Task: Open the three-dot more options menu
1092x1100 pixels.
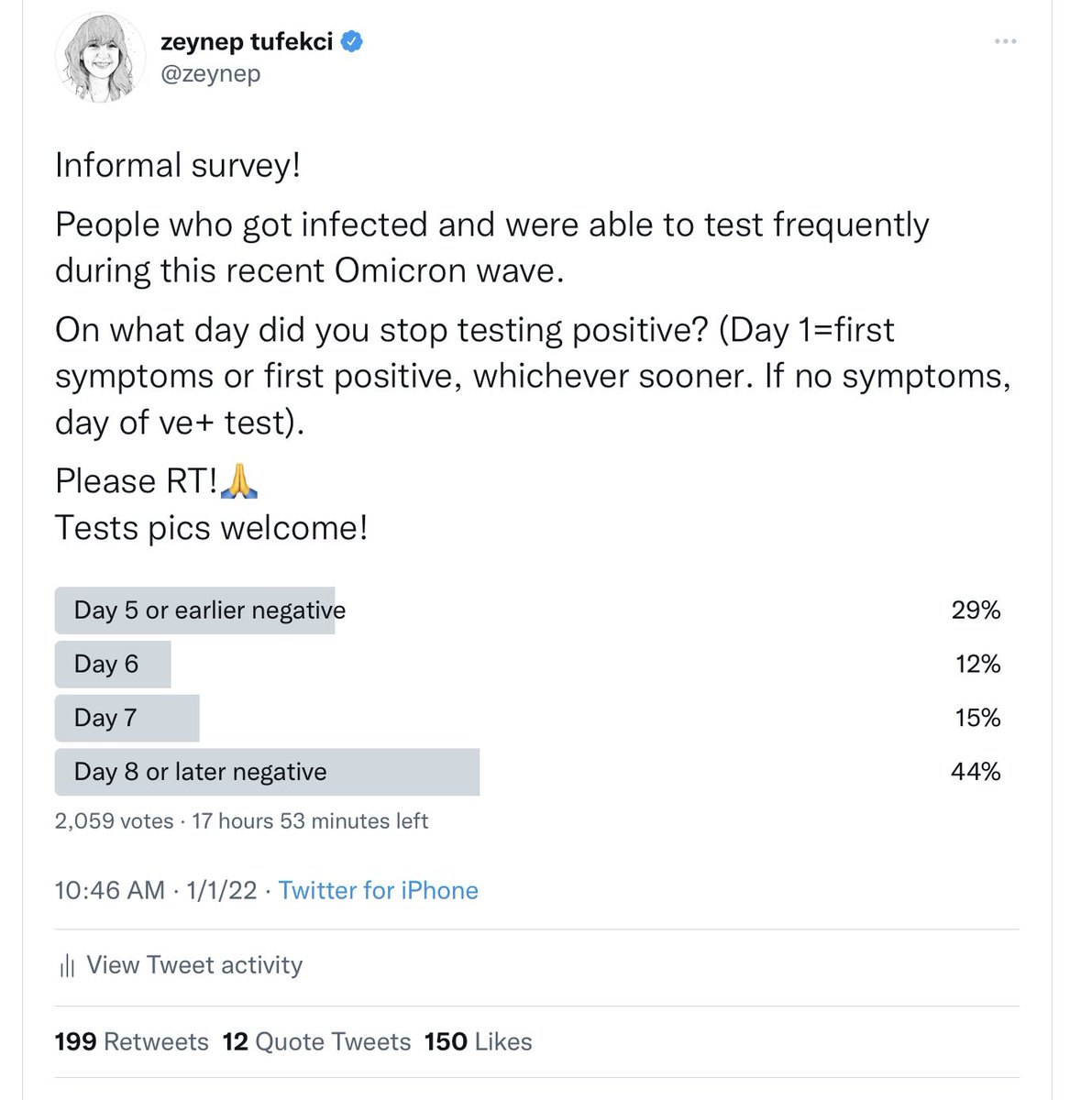Action: pos(1005,42)
